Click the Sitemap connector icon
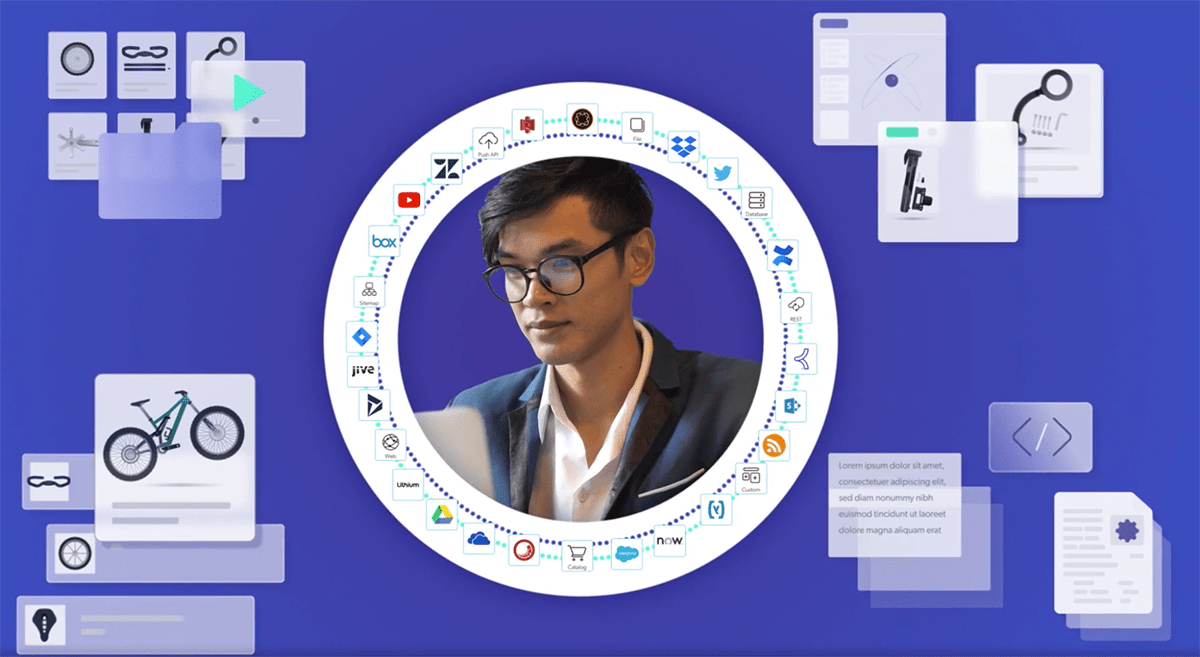 point(370,291)
